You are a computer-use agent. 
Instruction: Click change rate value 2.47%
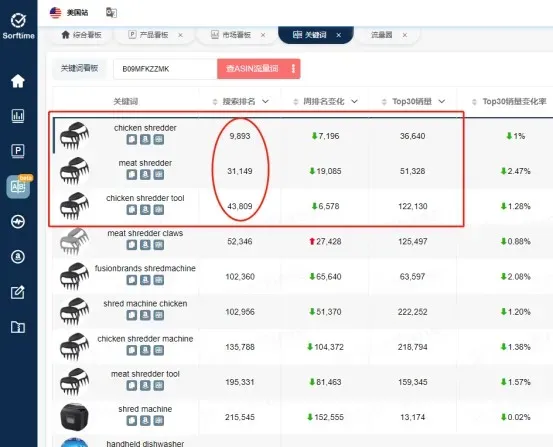(518, 171)
